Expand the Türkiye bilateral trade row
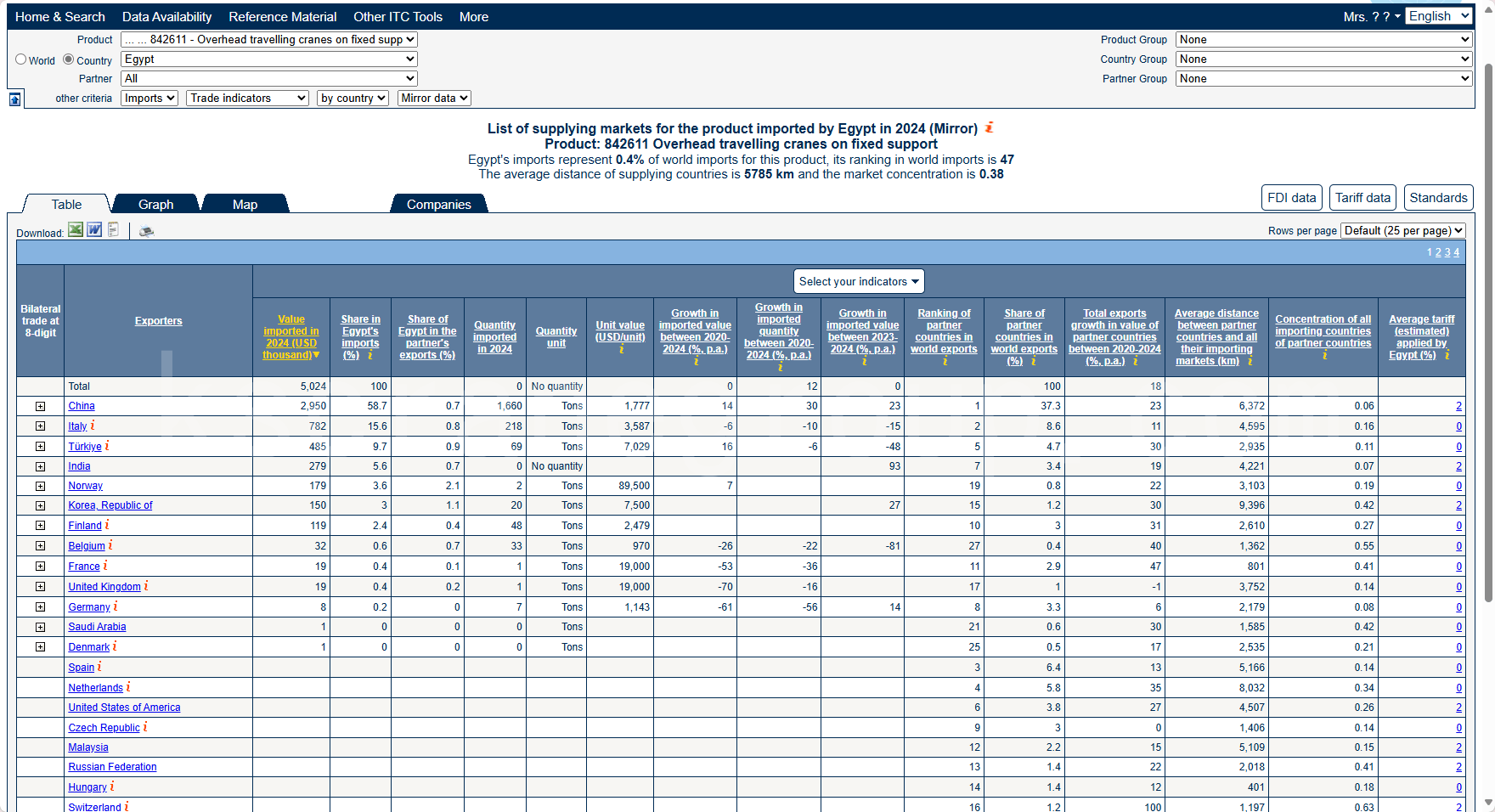This screenshot has width=1495, height=812. pos(40,447)
